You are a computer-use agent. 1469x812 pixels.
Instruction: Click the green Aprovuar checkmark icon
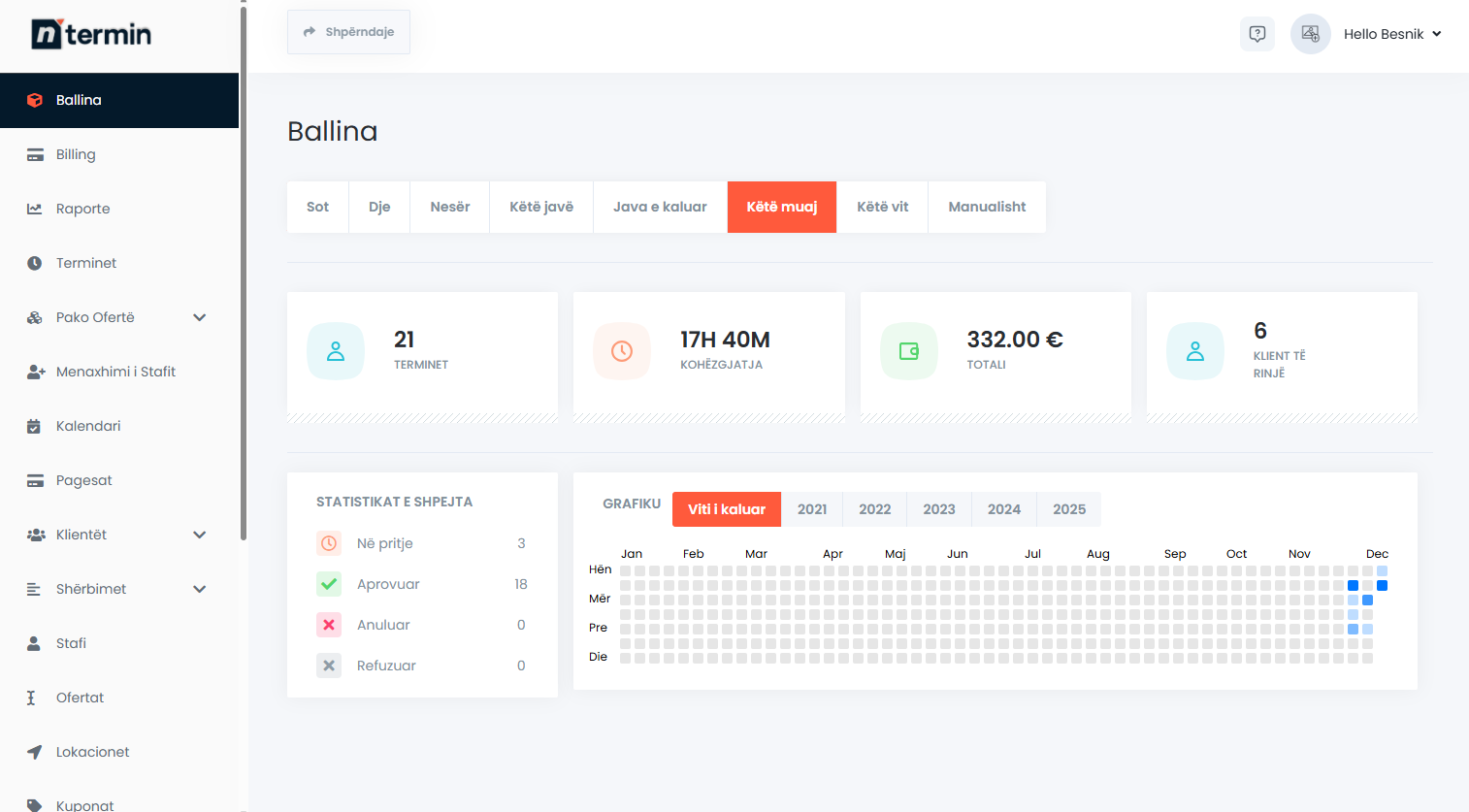tap(329, 584)
